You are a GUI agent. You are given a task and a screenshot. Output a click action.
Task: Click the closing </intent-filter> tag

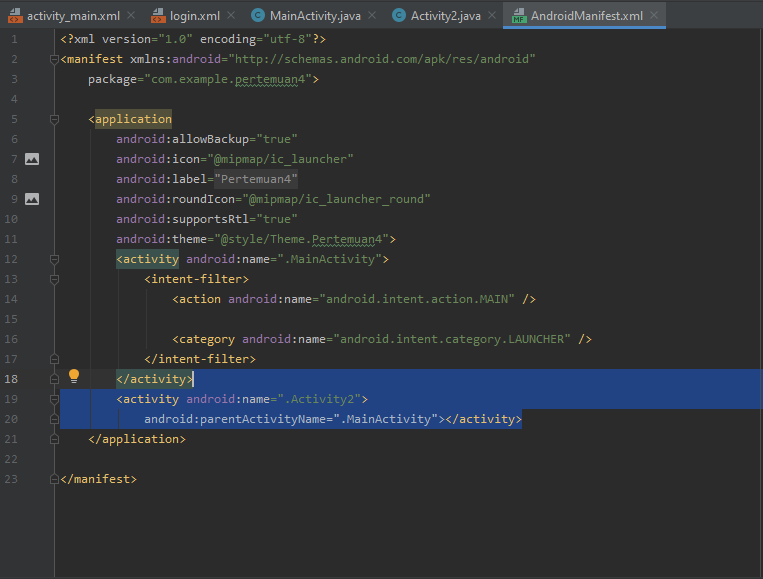[200, 359]
